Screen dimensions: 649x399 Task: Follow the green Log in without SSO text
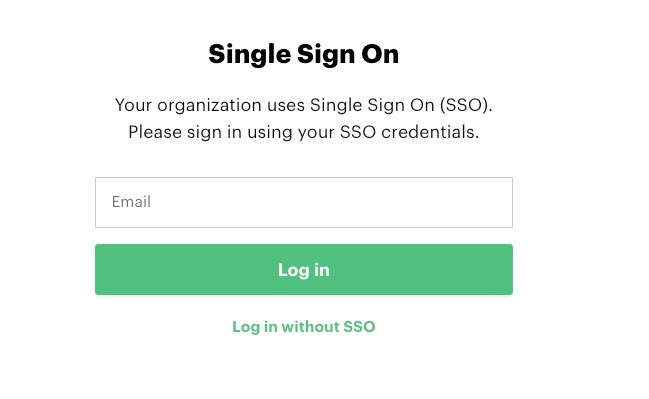tap(304, 327)
